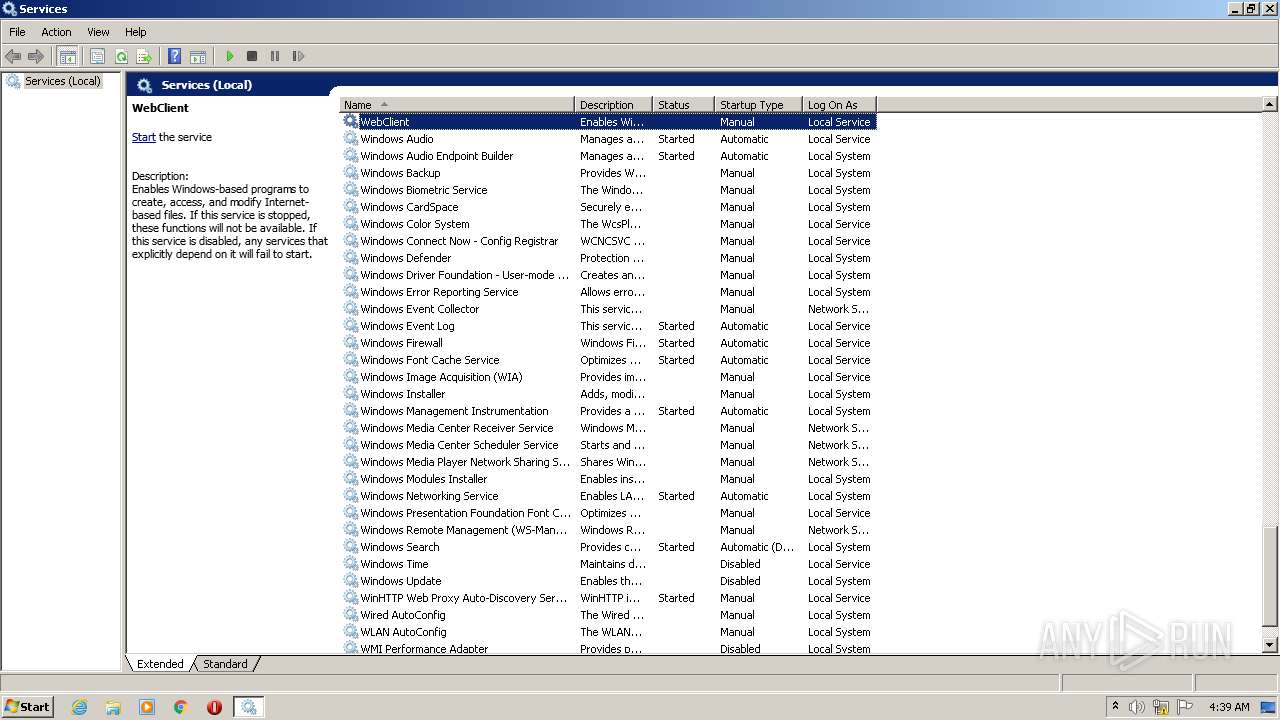Click the Stop Service toolbar icon
This screenshot has width=1280, height=720.
point(252,56)
